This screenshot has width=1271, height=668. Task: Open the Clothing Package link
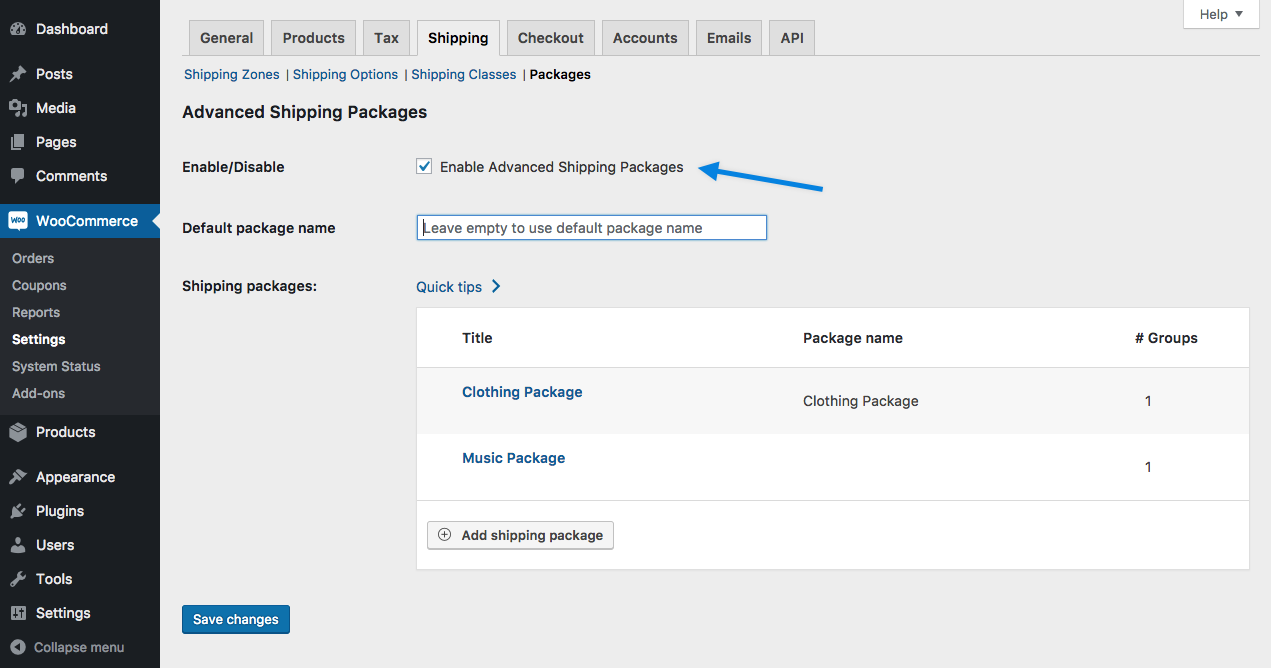tap(522, 392)
